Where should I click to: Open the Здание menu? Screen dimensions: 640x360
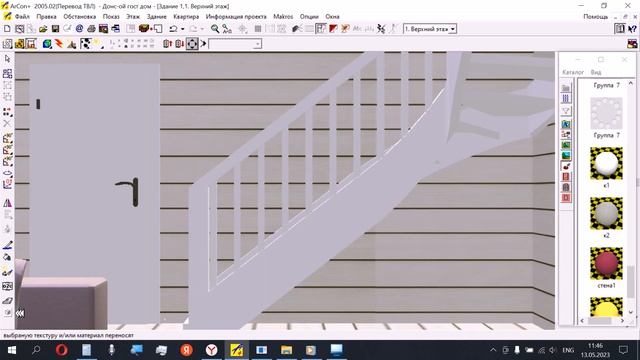click(x=157, y=16)
